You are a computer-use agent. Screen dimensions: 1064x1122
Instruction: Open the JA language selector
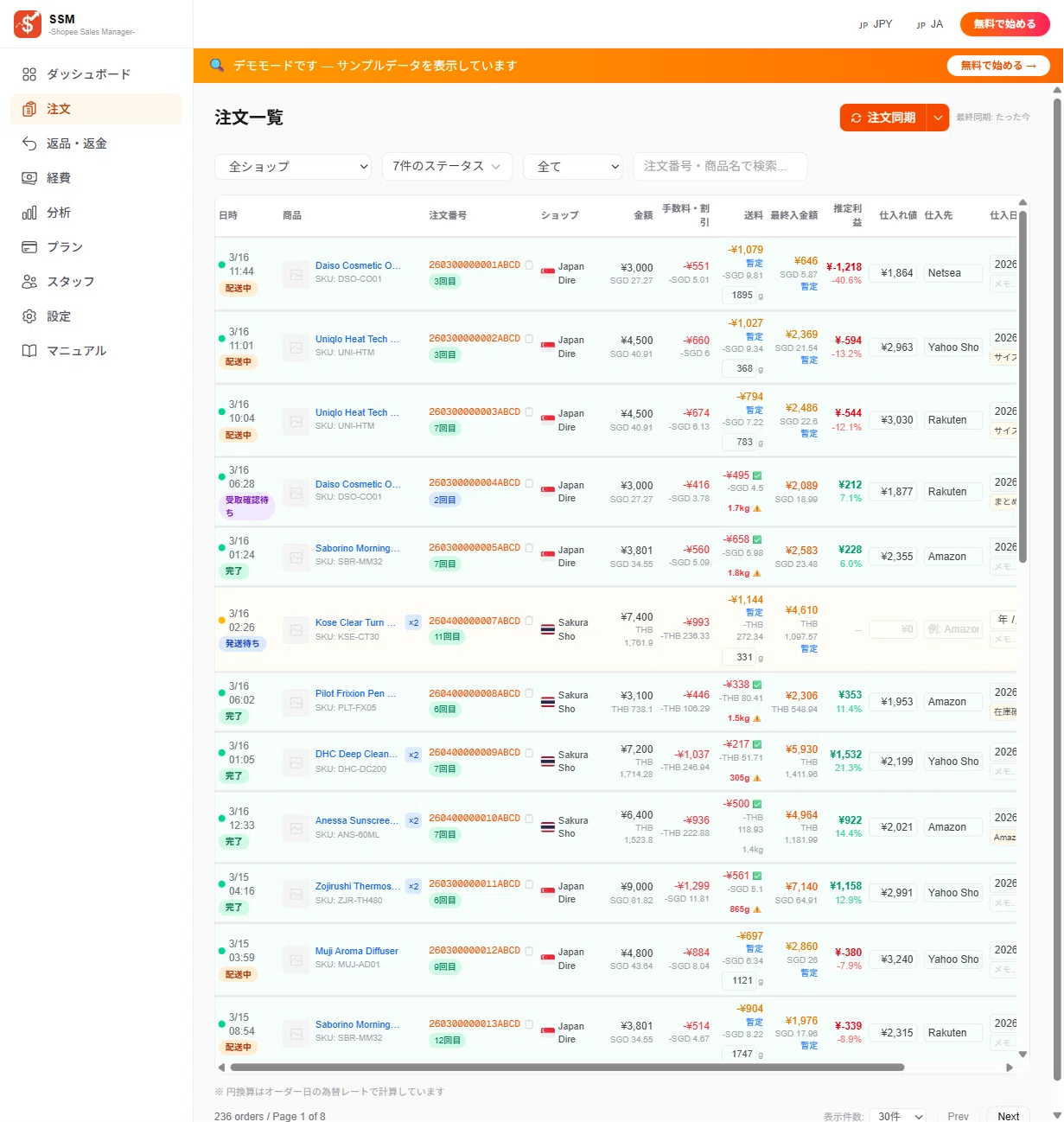coord(930,24)
